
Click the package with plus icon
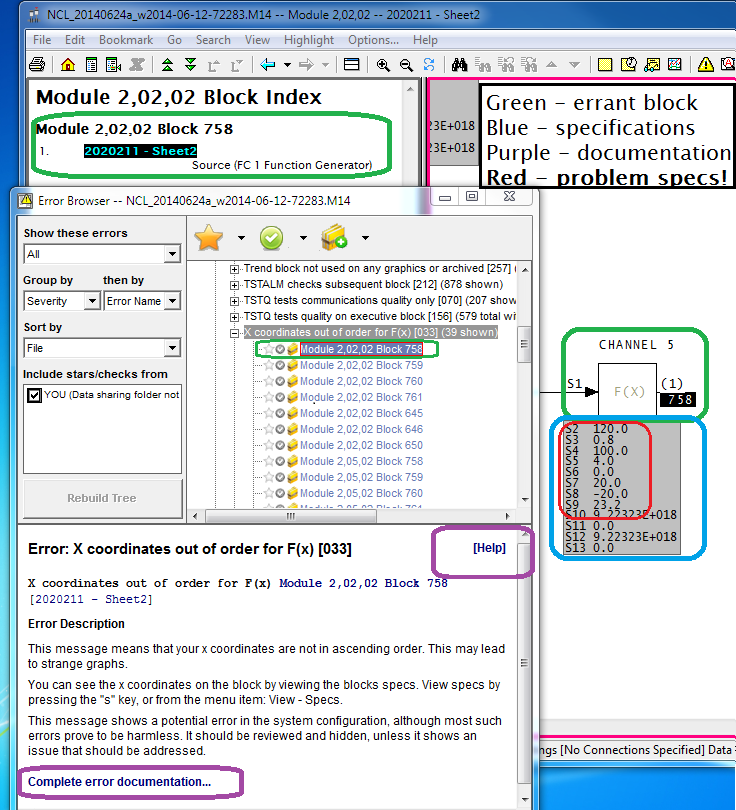334,238
